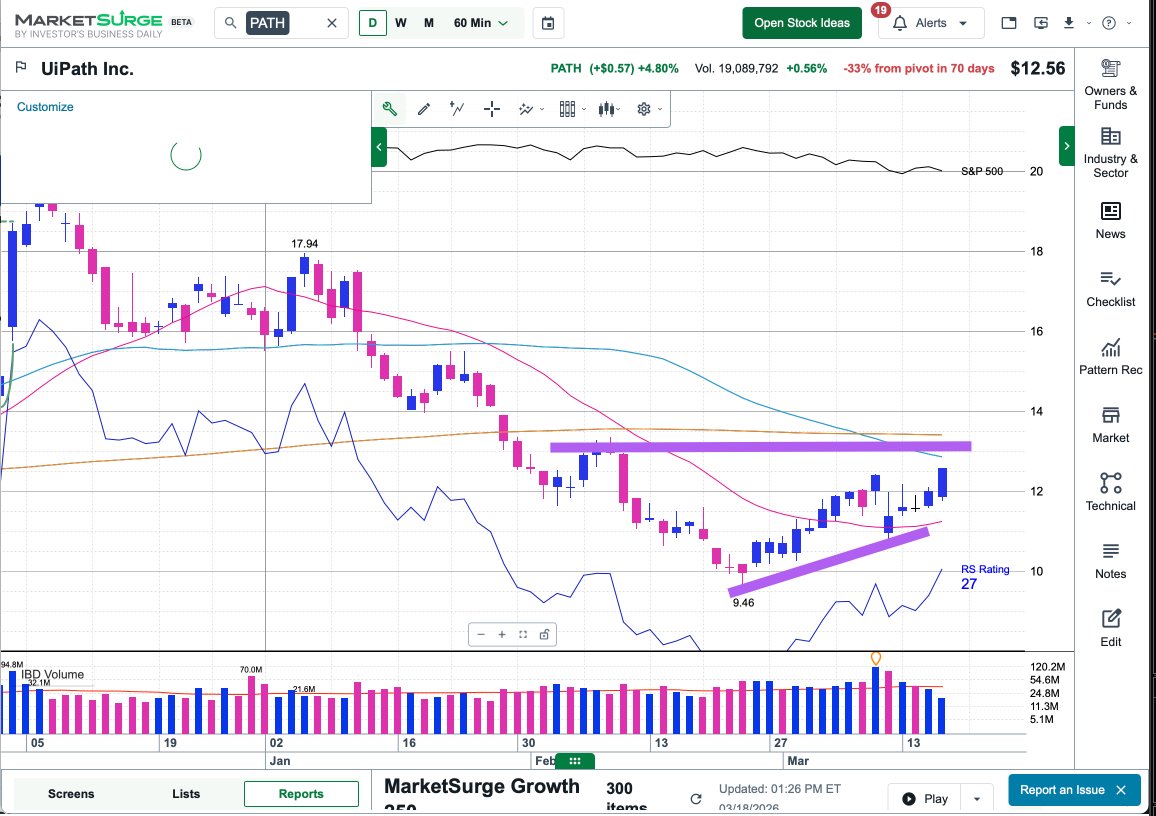This screenshot has width=1156, height=816.
Task: Switch to Lists tab
Action: coord(186,794)
